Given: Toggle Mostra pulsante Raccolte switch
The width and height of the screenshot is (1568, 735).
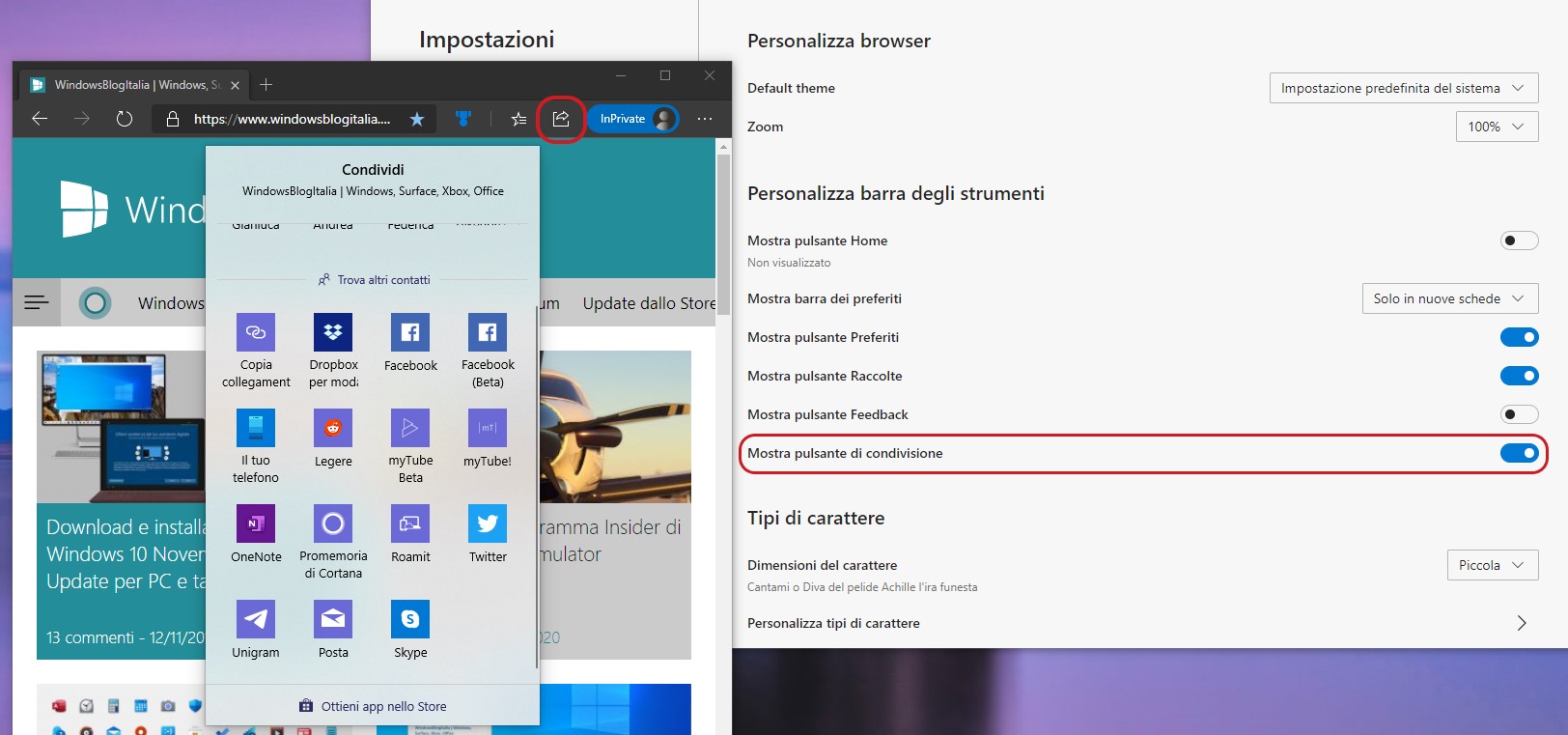Looking at the screenshot, I should (x=1519, y=376).
